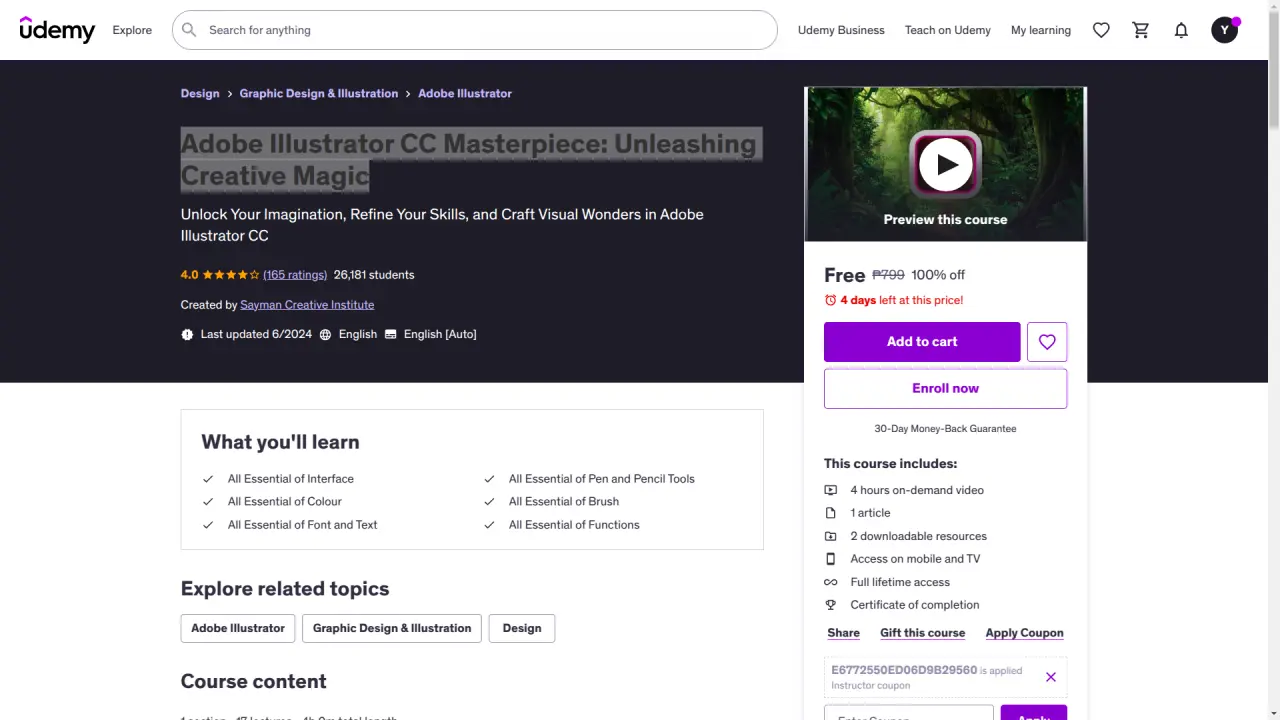
Task: Click the 4 hours on-demand video icon
Action: pos(830,490)
